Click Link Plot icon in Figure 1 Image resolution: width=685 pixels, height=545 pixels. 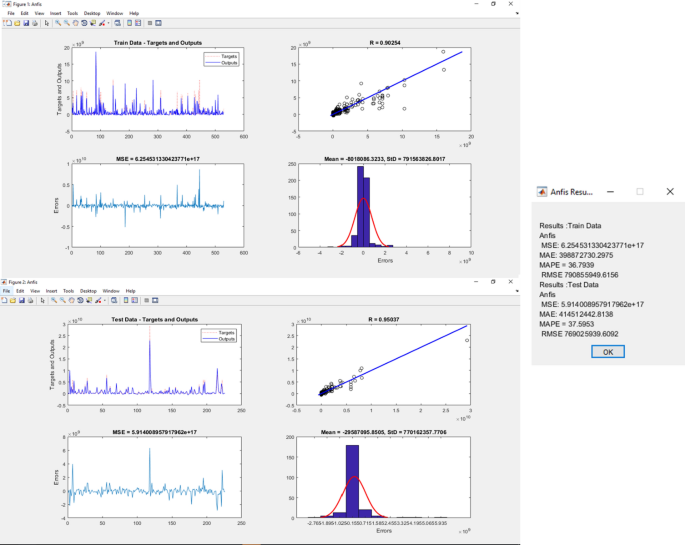118,23
